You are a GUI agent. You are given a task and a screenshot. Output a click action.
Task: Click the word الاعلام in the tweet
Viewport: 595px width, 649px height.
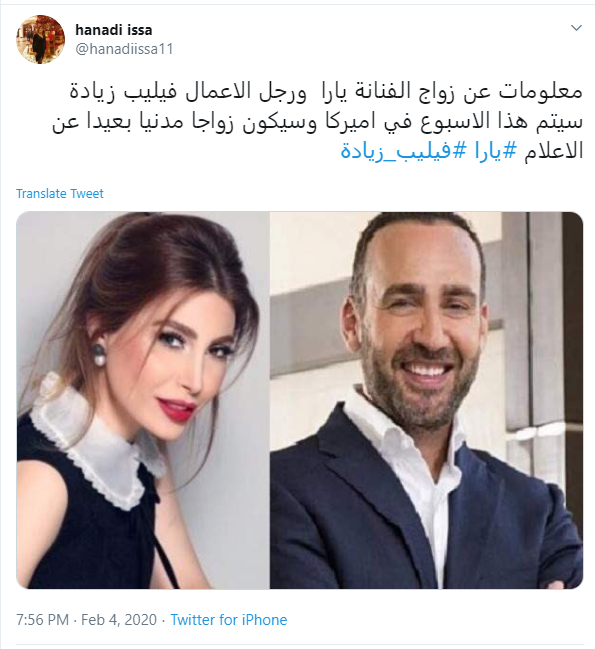pos(554,150)
